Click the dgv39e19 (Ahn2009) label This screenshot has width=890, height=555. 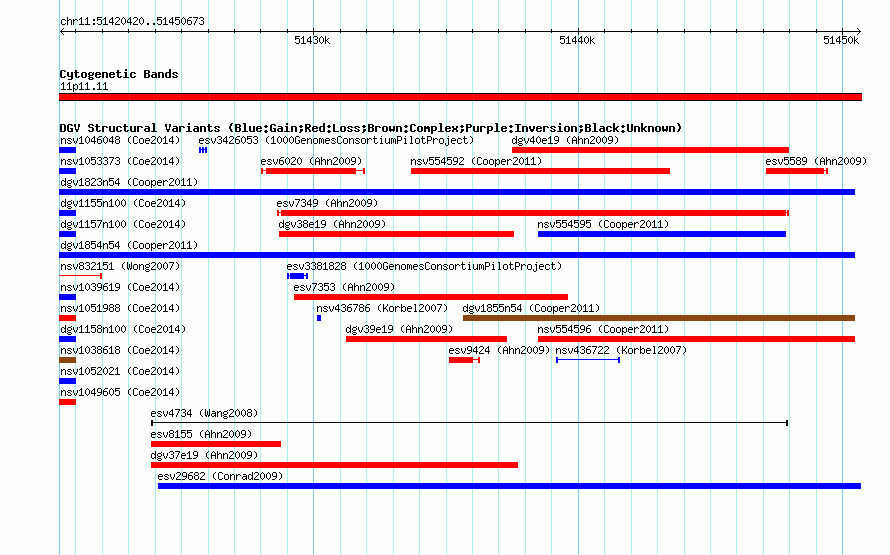pos(399,329)
